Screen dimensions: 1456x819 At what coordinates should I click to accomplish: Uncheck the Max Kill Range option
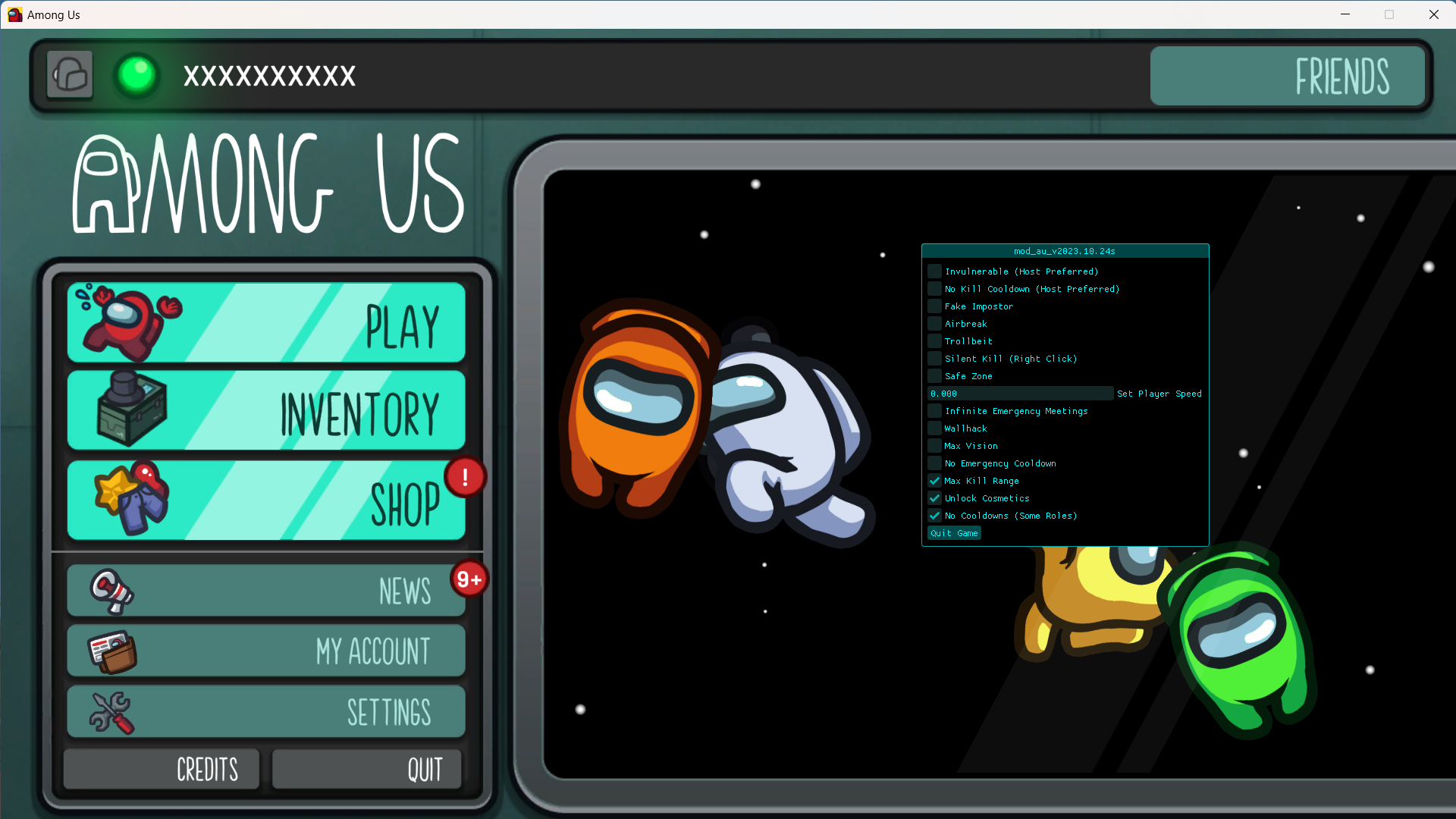click(x=934, y=481)
